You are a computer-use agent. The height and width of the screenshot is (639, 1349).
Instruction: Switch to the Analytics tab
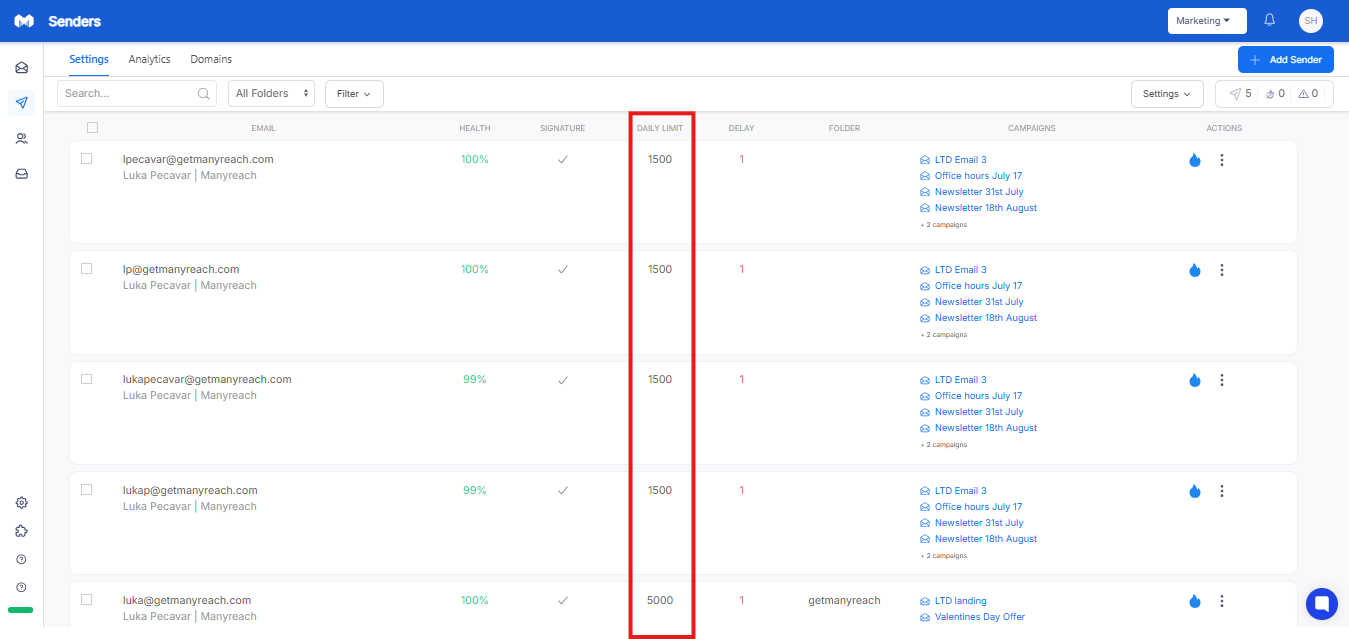[149, 59]
